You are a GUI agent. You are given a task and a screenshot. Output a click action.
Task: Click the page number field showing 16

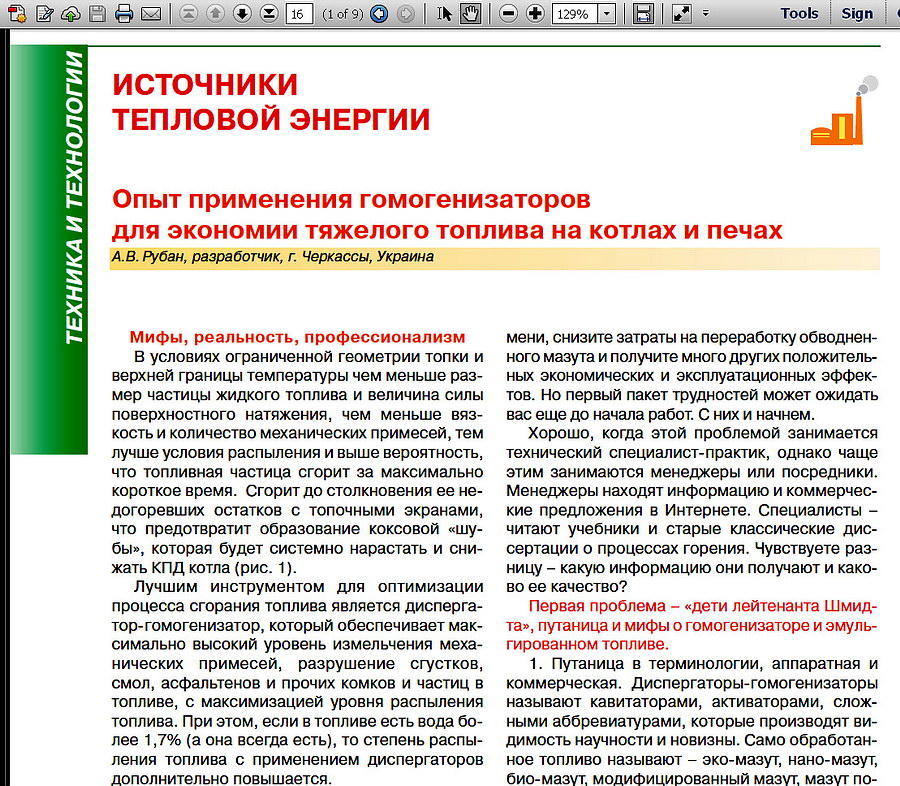(x=299, y=13)
